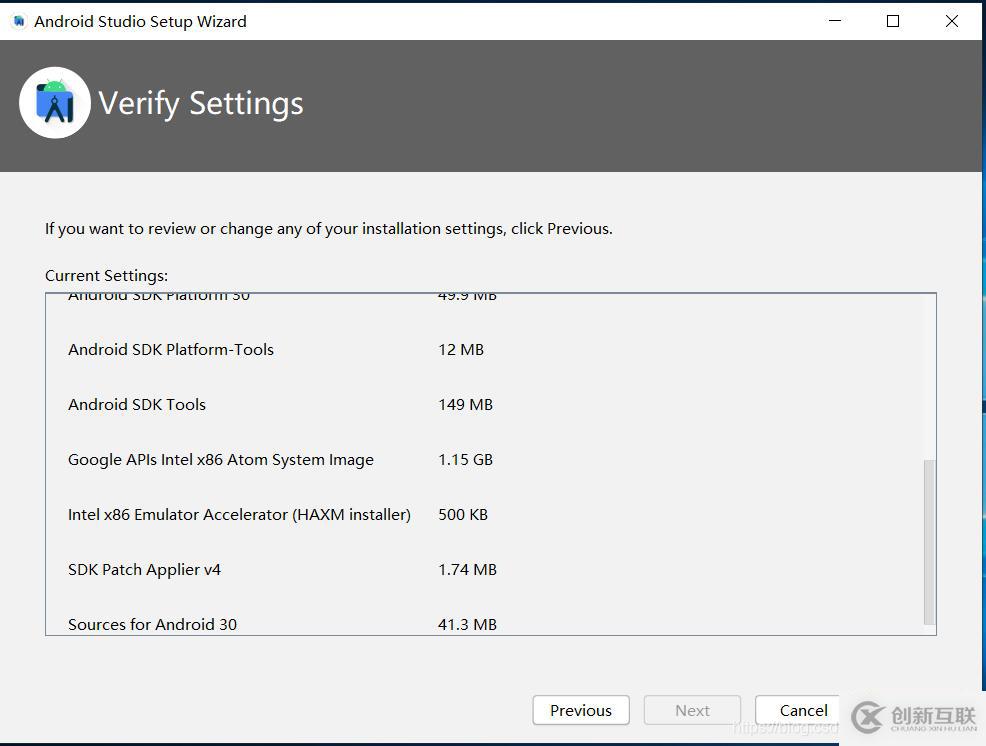Click the 149 MB size value
986x746 pixels.
point(465,404)
